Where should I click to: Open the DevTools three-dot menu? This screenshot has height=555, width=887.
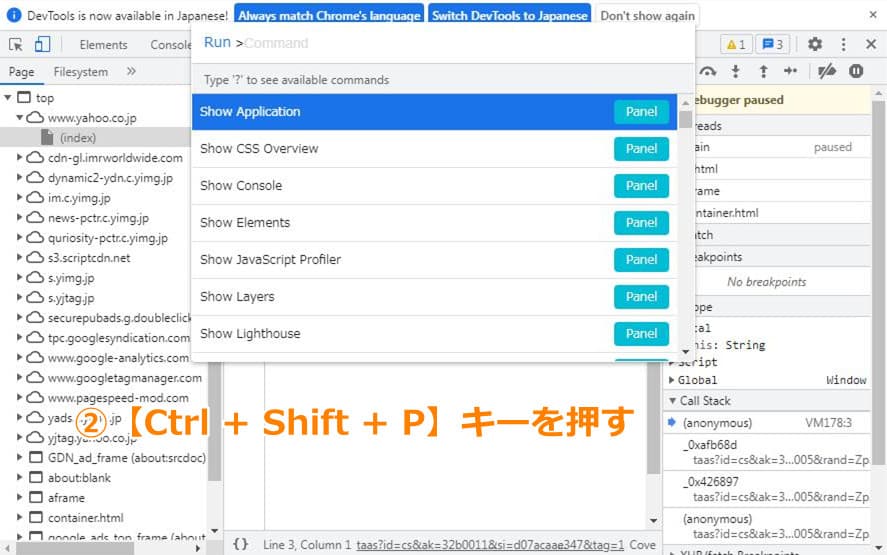(x=843, y=44)
